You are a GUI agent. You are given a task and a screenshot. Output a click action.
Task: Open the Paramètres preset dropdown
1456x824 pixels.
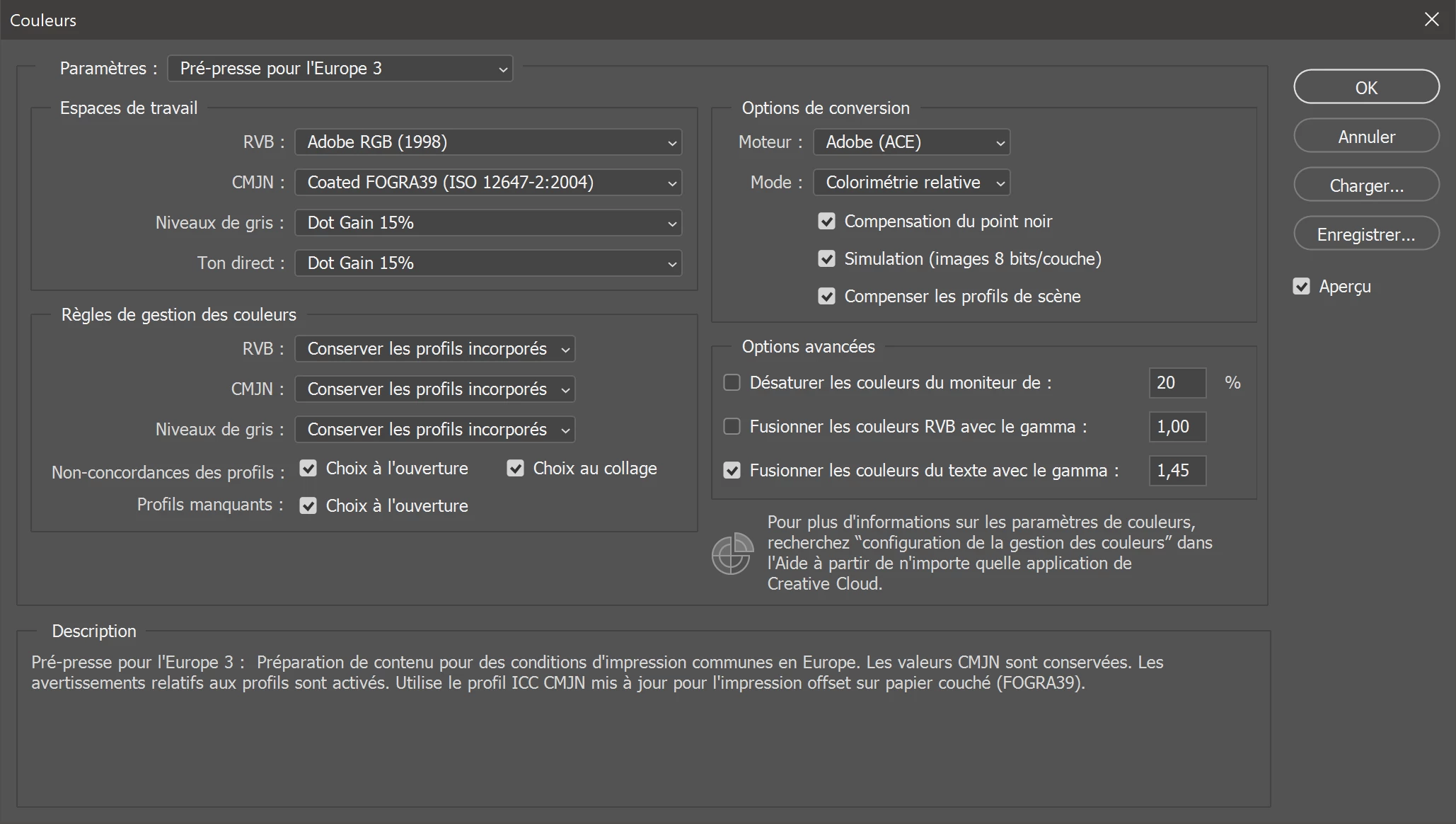point(340,69)
